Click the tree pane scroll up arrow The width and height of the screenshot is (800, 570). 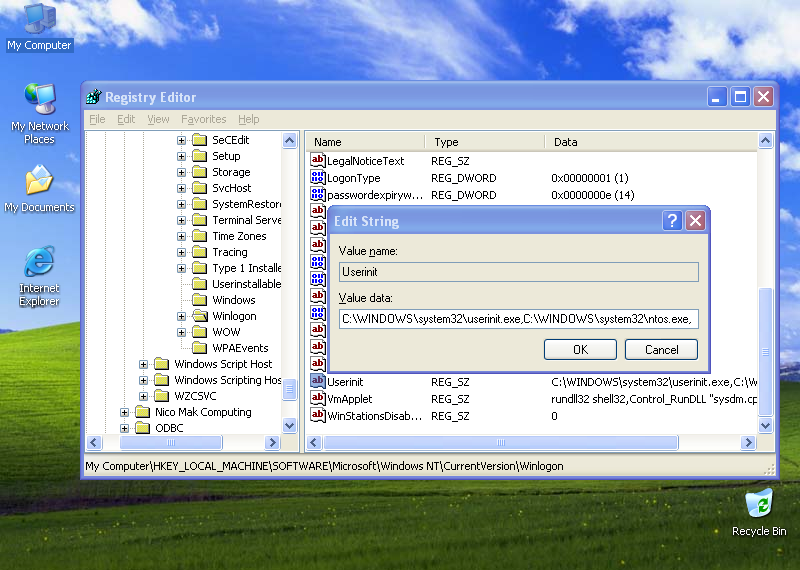tap(289, 140)
